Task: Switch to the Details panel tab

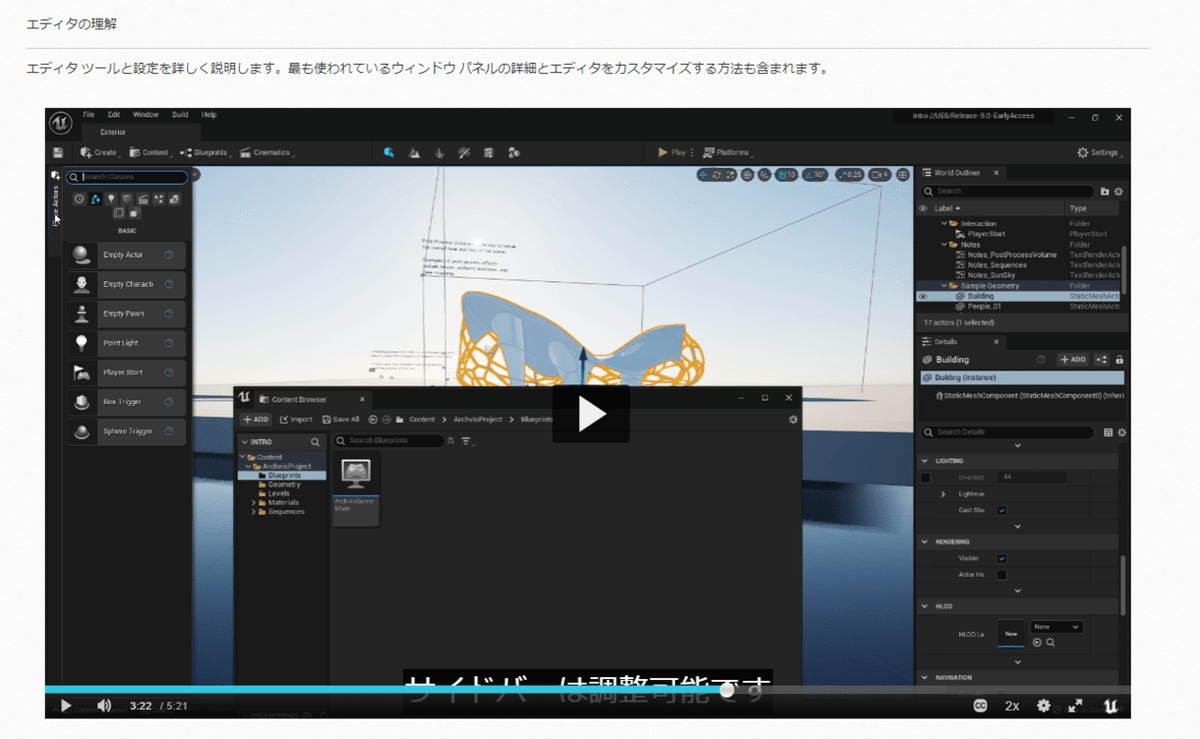Action: [946, 342]
